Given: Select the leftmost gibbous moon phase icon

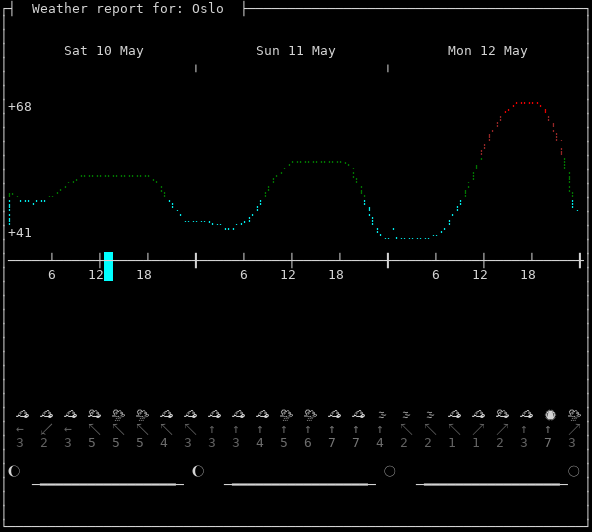Looking at the screenshot, I should [x=14, y=471].
